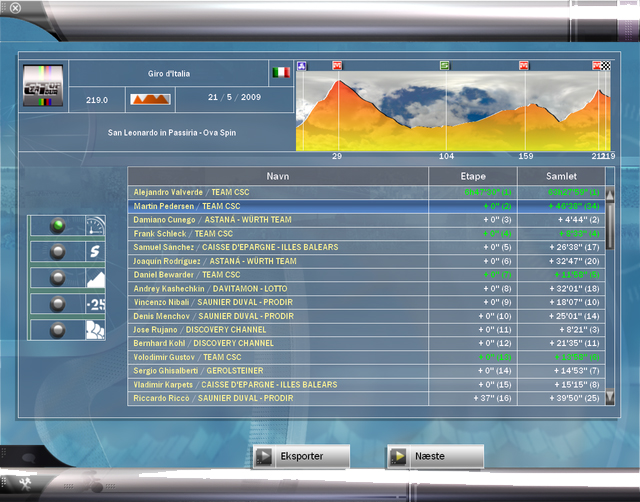
Task: Show team classification via jerseys icon
Action: click(x=95, y=329)
